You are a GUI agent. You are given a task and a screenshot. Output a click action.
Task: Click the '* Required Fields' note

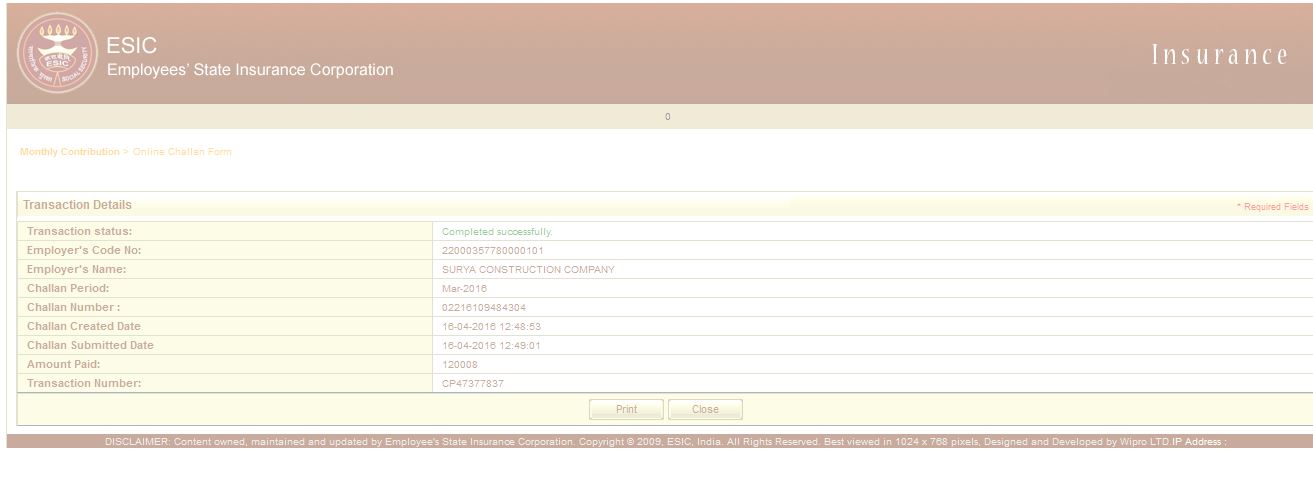[1272, 207]
